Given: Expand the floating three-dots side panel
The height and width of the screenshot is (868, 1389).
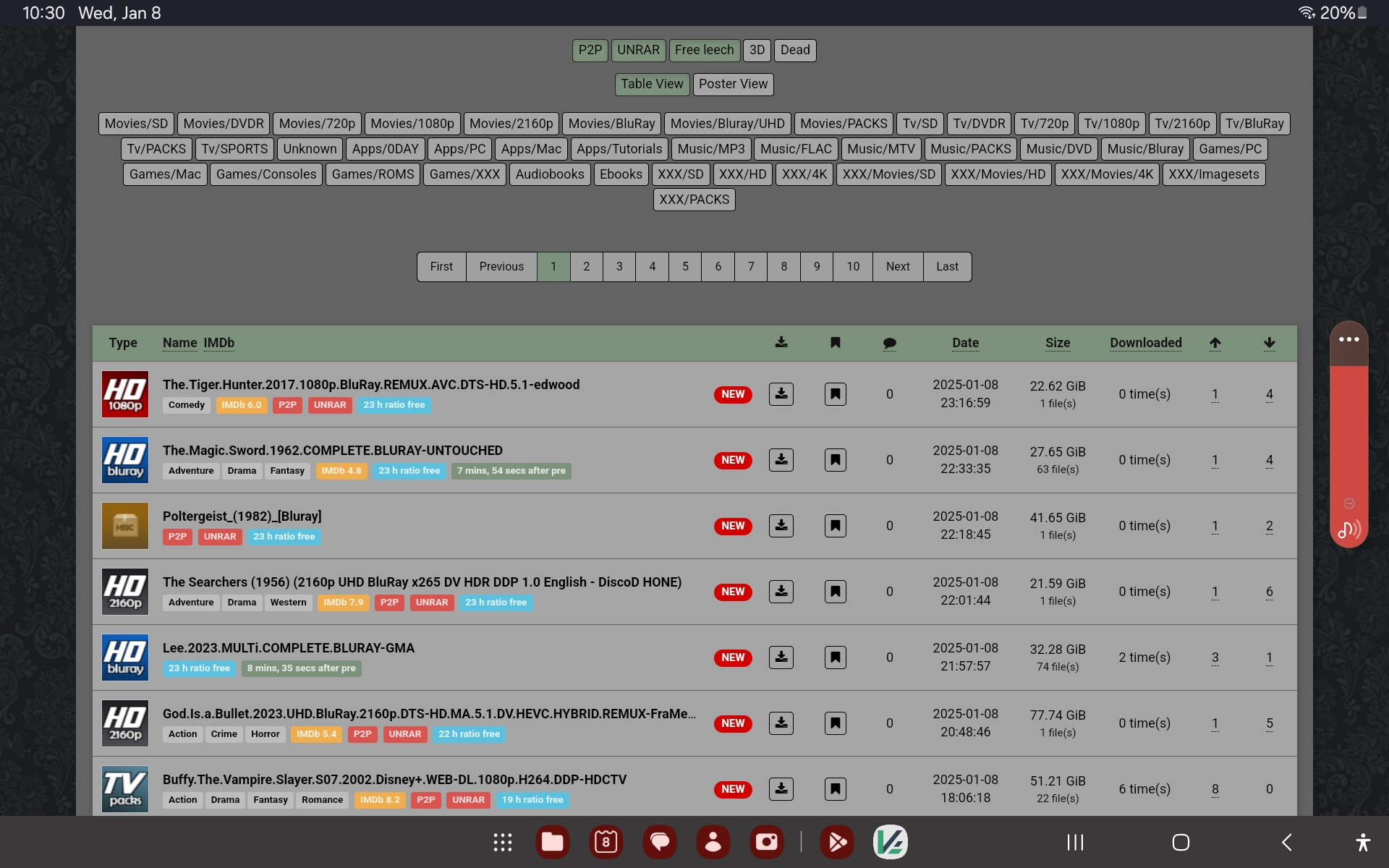Looking at the screenshot, I should 1348,339.
